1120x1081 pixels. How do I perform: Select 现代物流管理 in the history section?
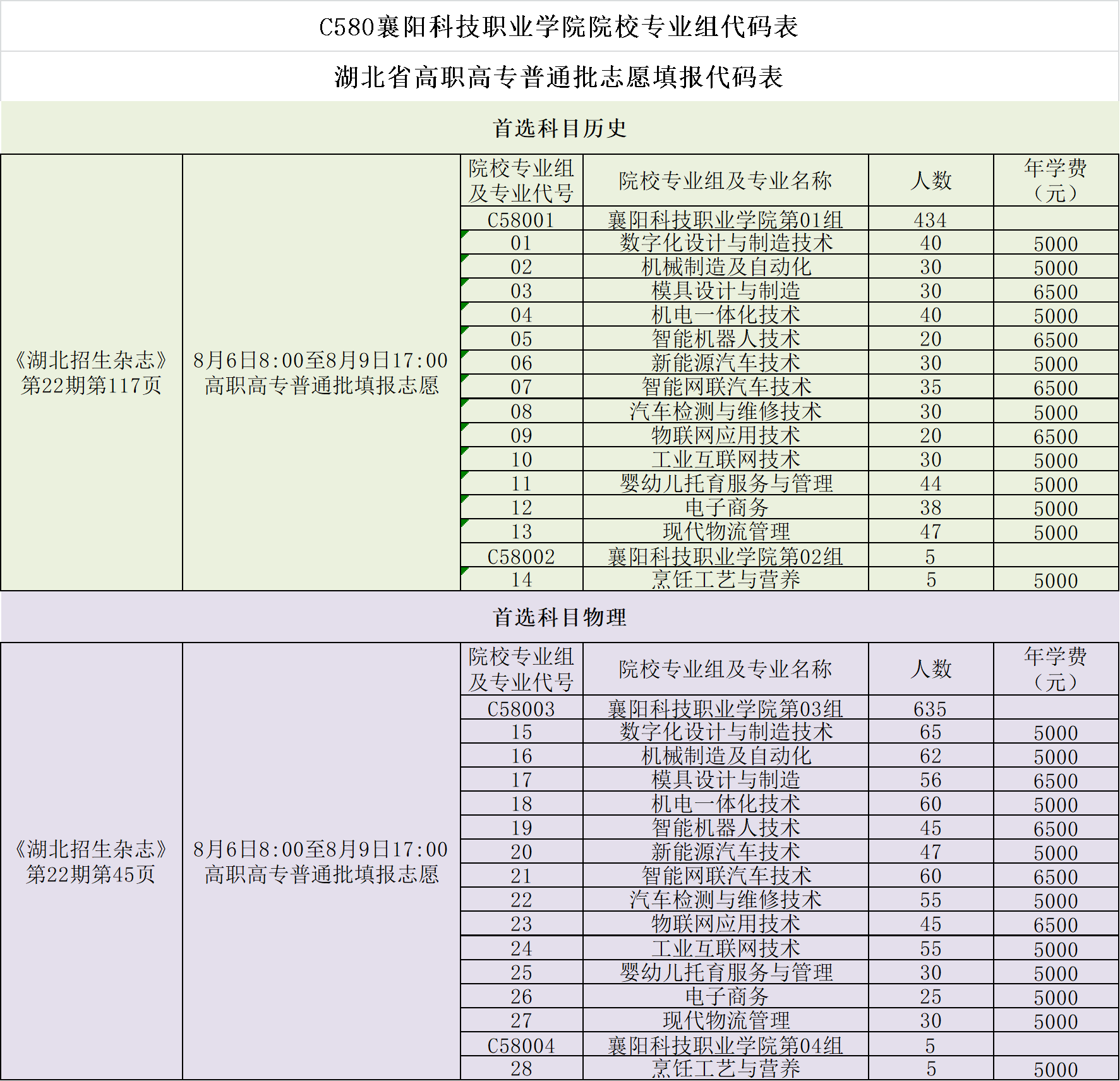(x=726, y=531)
